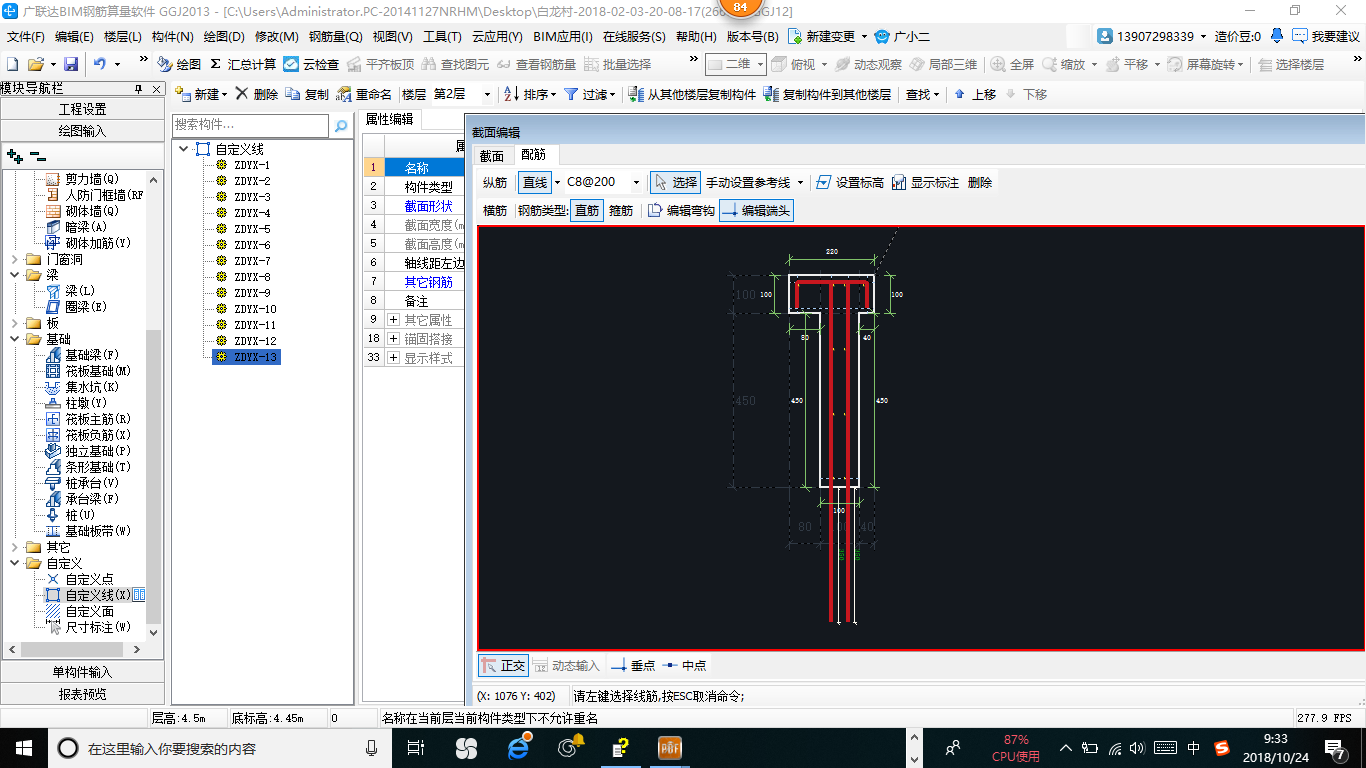
Task: Click the Windows taskbar search box
Action: coord(219,748)
